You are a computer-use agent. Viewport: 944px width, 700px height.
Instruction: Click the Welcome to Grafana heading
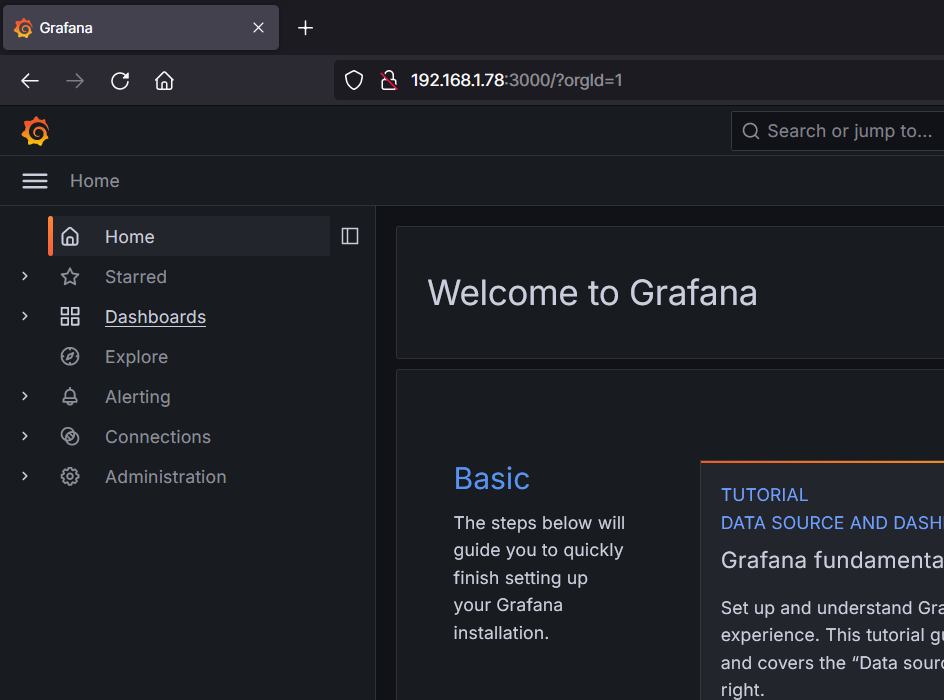click(x=592, y=293)
